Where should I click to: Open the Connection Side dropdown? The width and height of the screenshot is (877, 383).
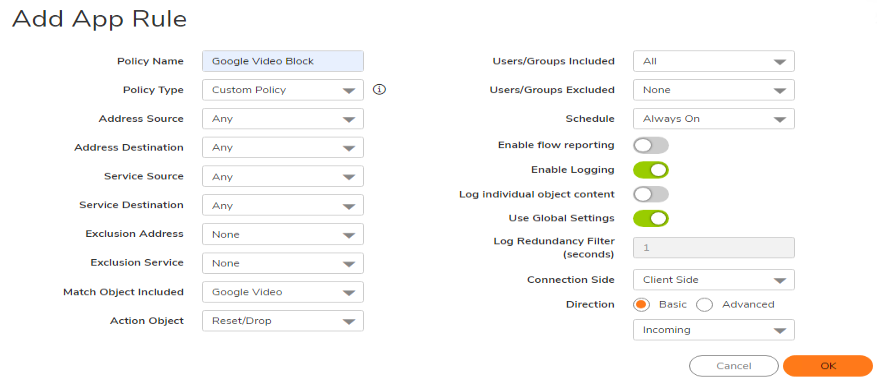(714, 280)
